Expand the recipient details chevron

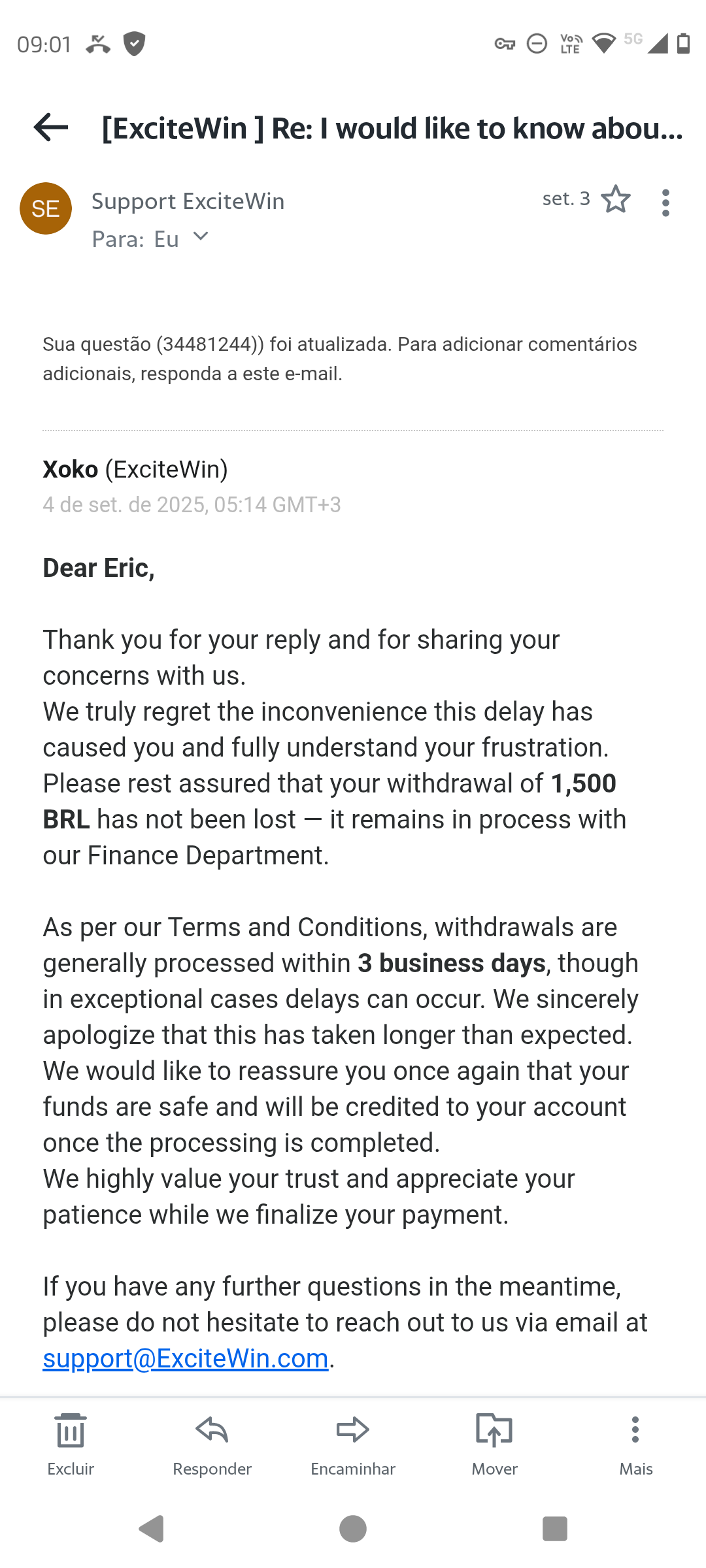coord(201,237)
